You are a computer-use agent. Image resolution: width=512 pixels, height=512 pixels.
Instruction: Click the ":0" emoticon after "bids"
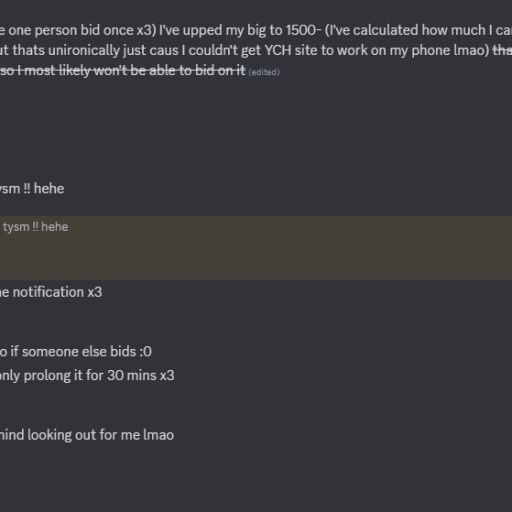pyautogui.click(x=146, y=352)
